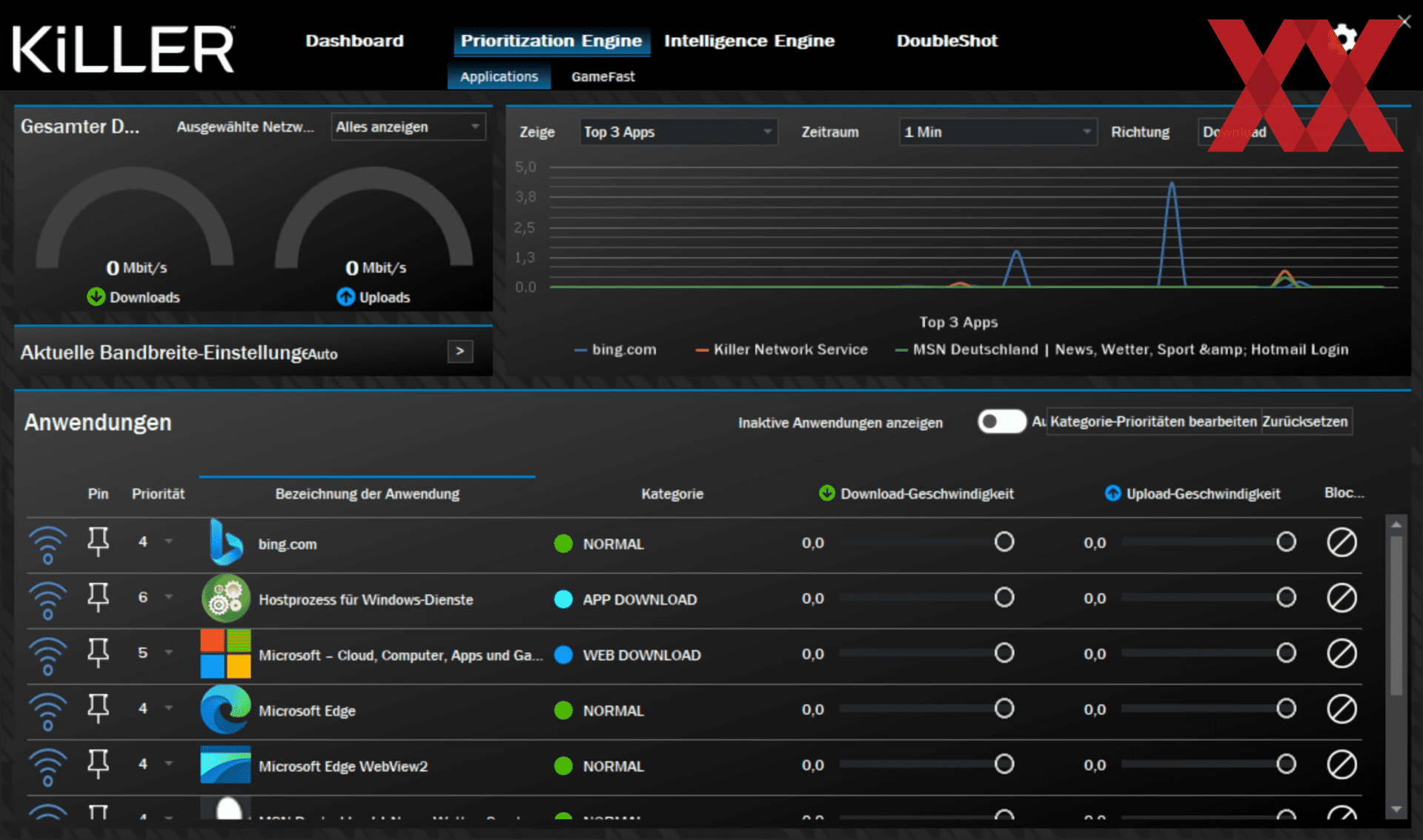
Task: Select the Prioritization Engine tab
Action: [551, 41]
